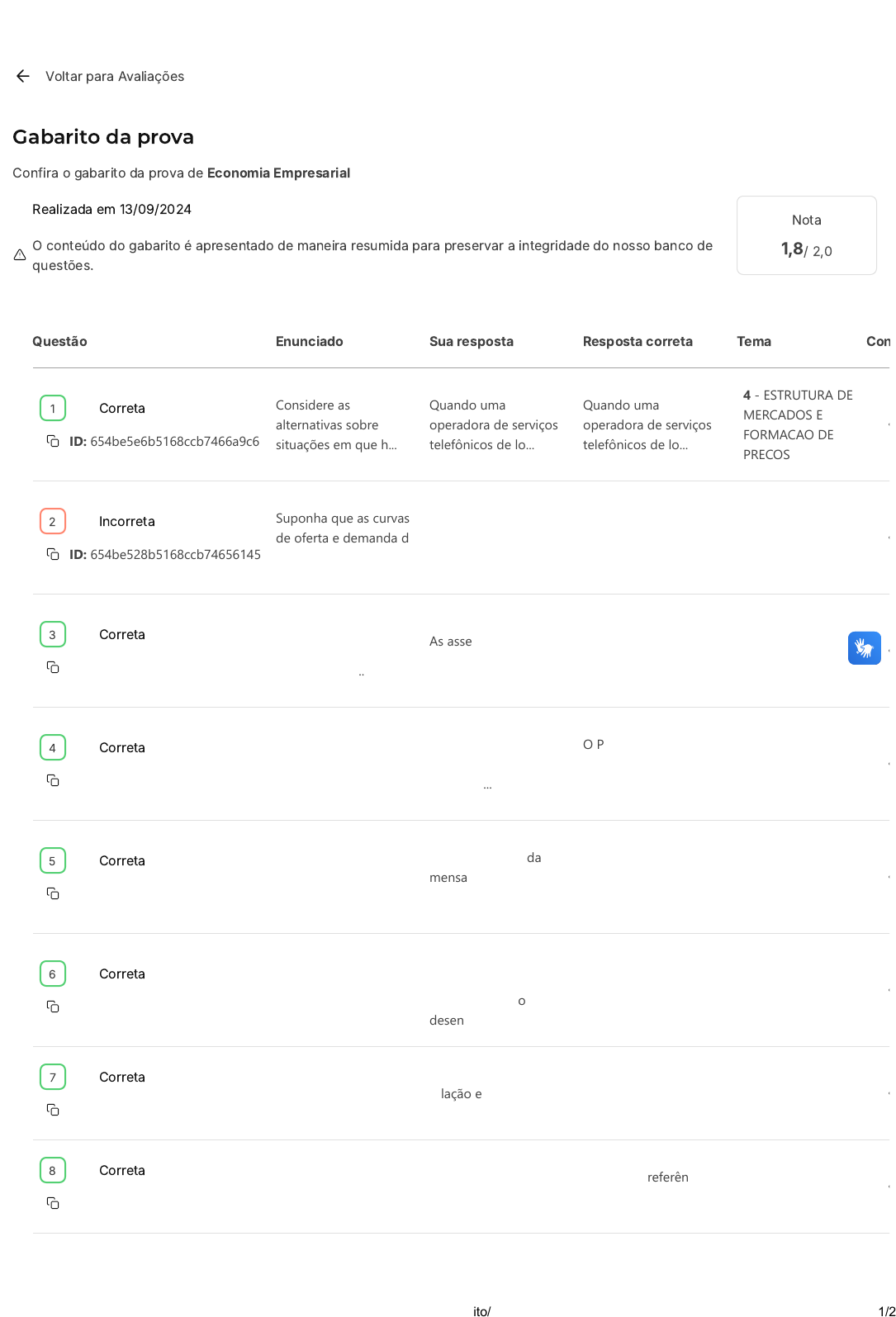Open the sign language accessibility widget
This screenshot has width=896, height=1317.
(864, 648)
